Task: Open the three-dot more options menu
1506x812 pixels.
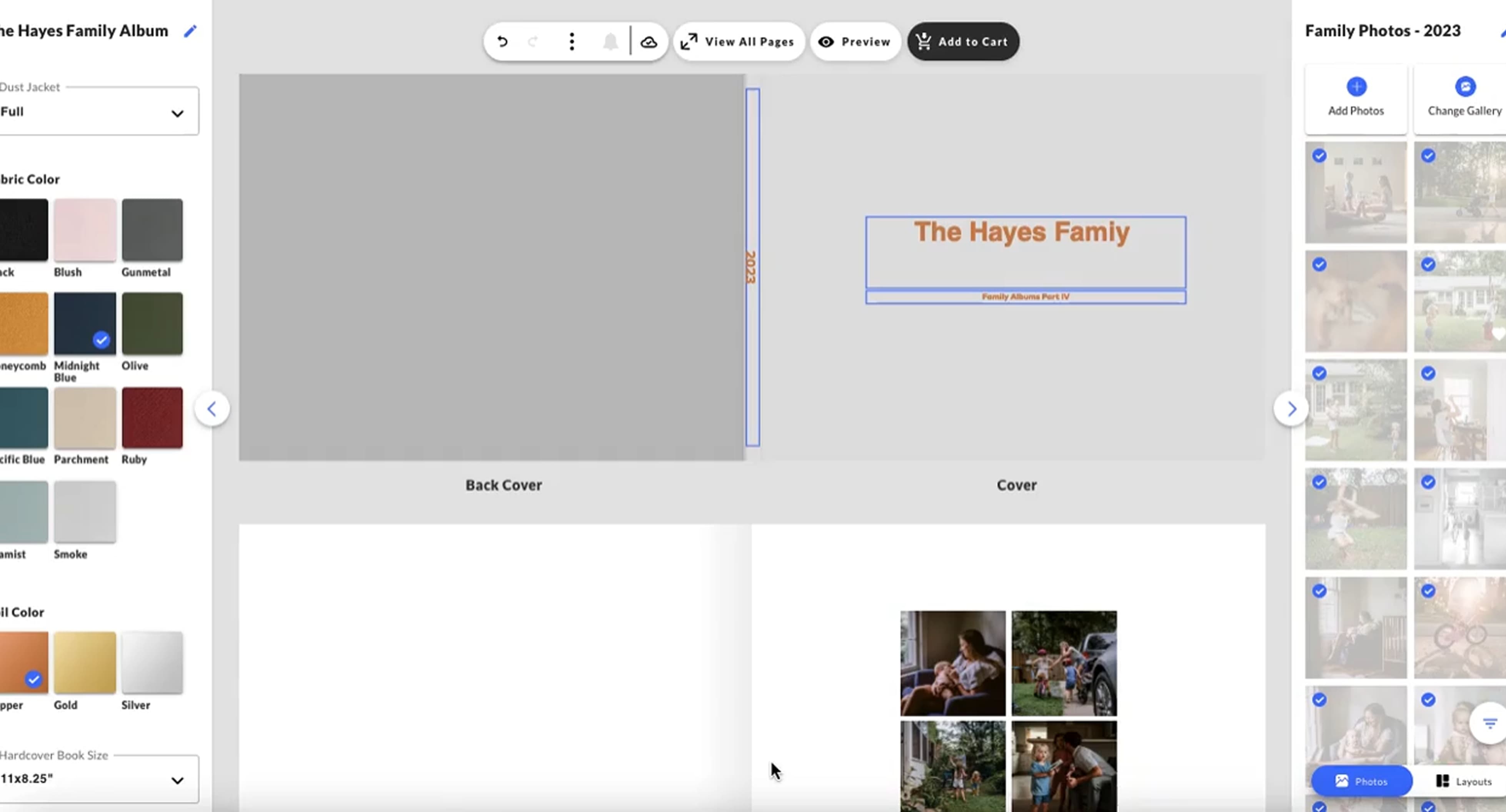Action: pyautogui.click(x=572, y=42)
